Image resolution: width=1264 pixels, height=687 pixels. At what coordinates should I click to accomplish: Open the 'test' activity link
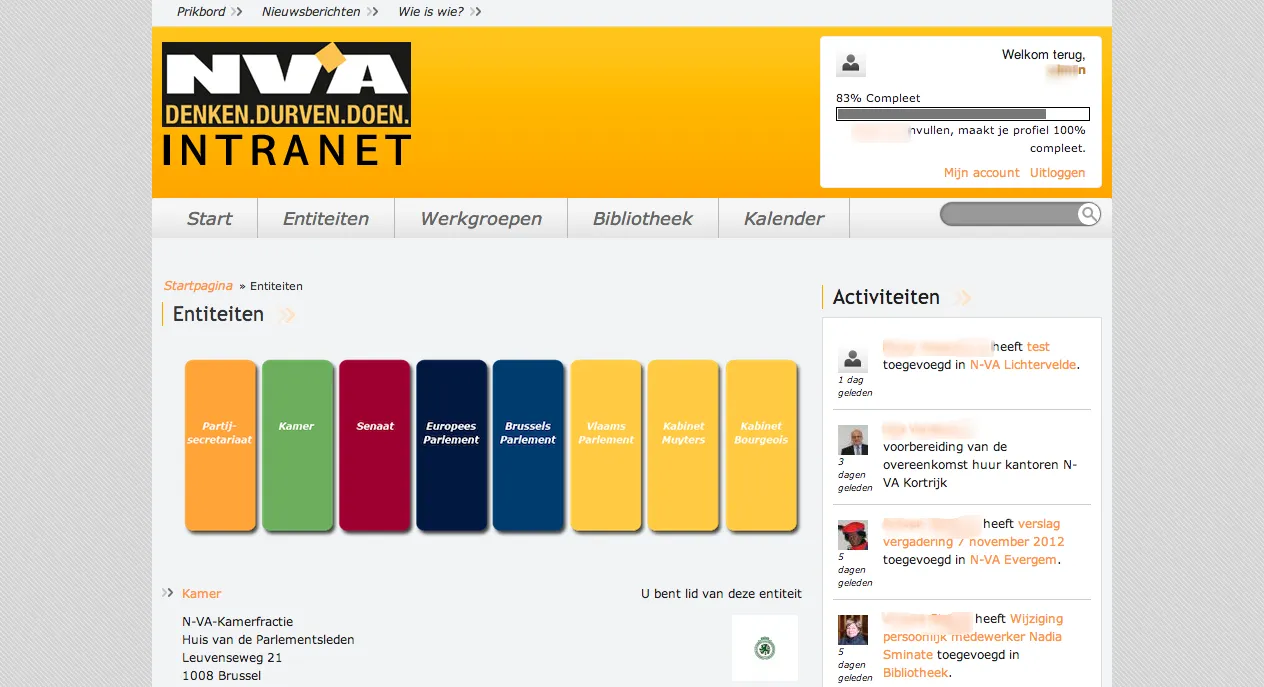point(1038,347)
